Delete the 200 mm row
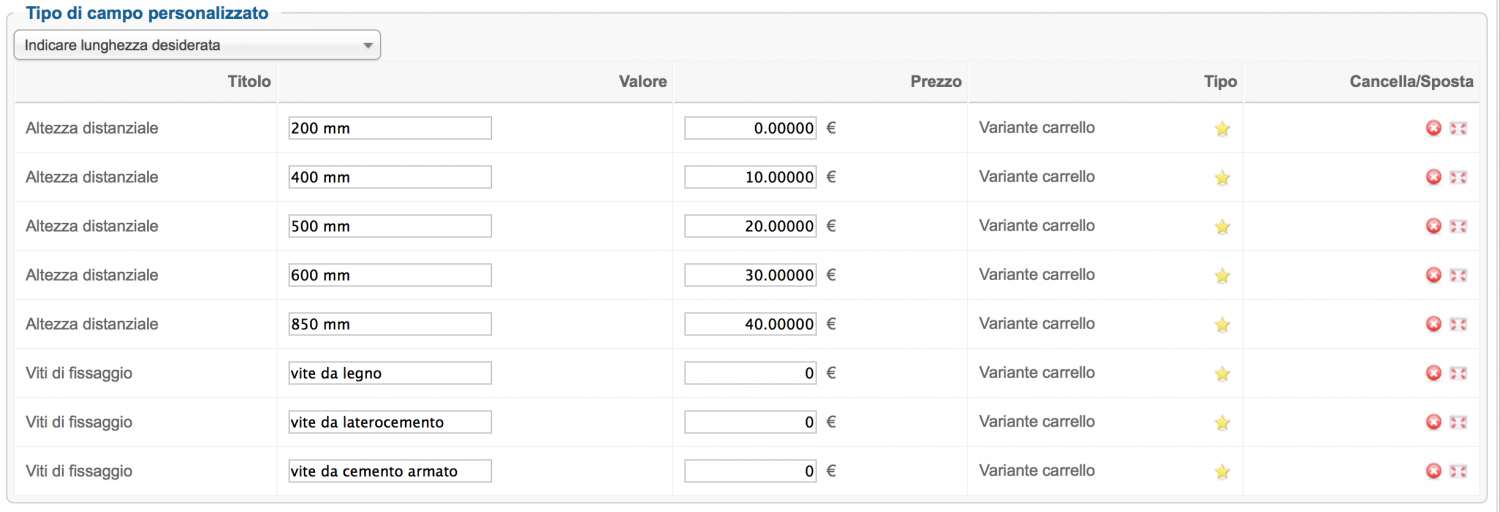1500x512 pixels. (1433, 128)
